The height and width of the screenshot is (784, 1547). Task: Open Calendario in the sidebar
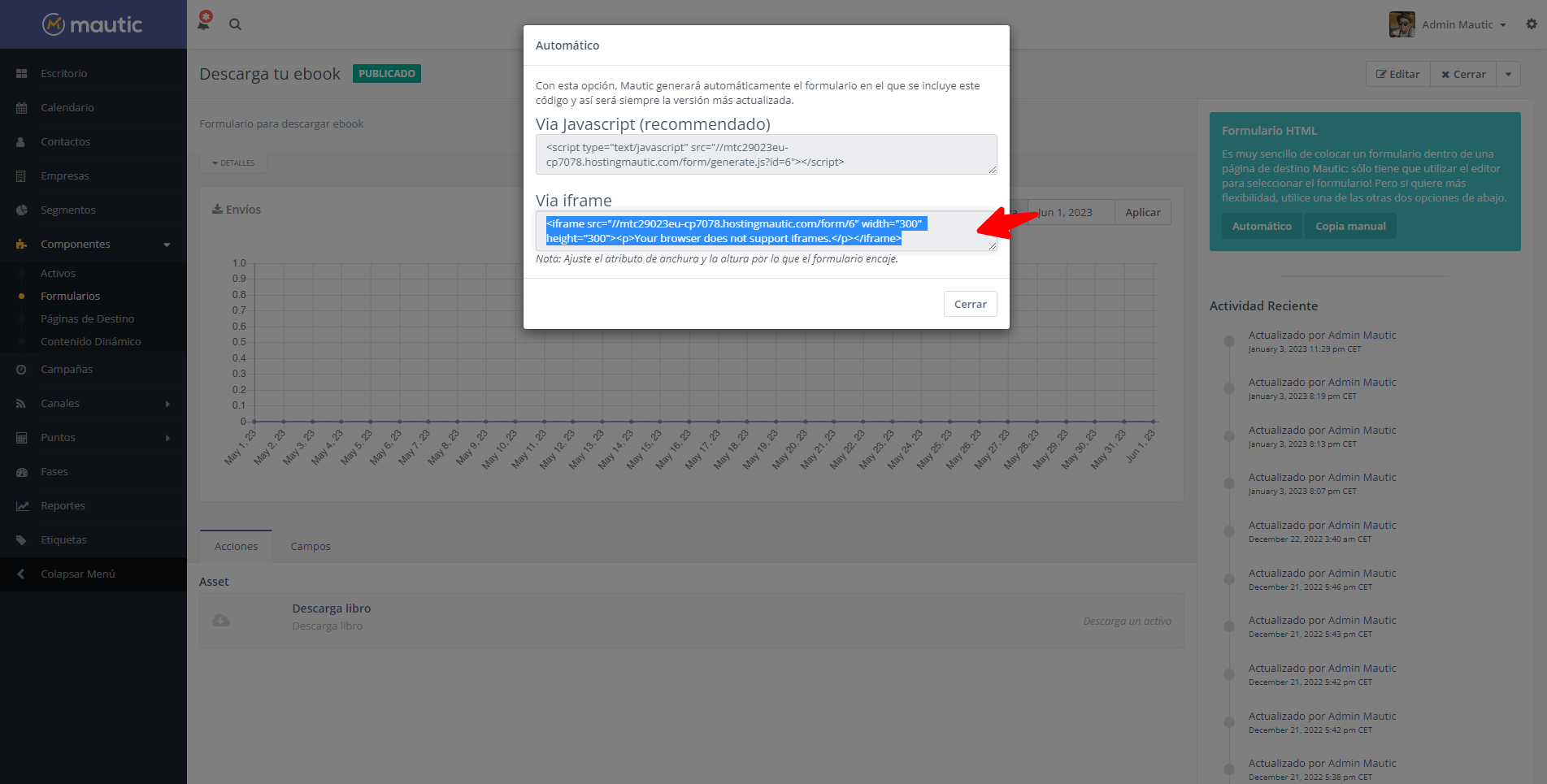coord(67,108)
